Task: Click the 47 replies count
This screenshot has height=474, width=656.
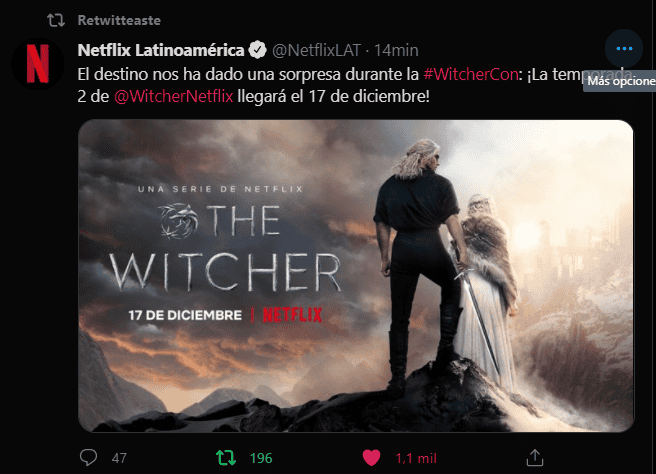Action: 119,458
